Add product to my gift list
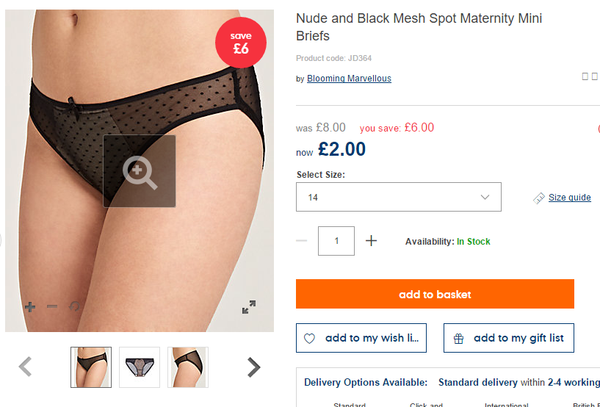The width and height of the screenshot is (600, 407). click(x=509, y=338)
